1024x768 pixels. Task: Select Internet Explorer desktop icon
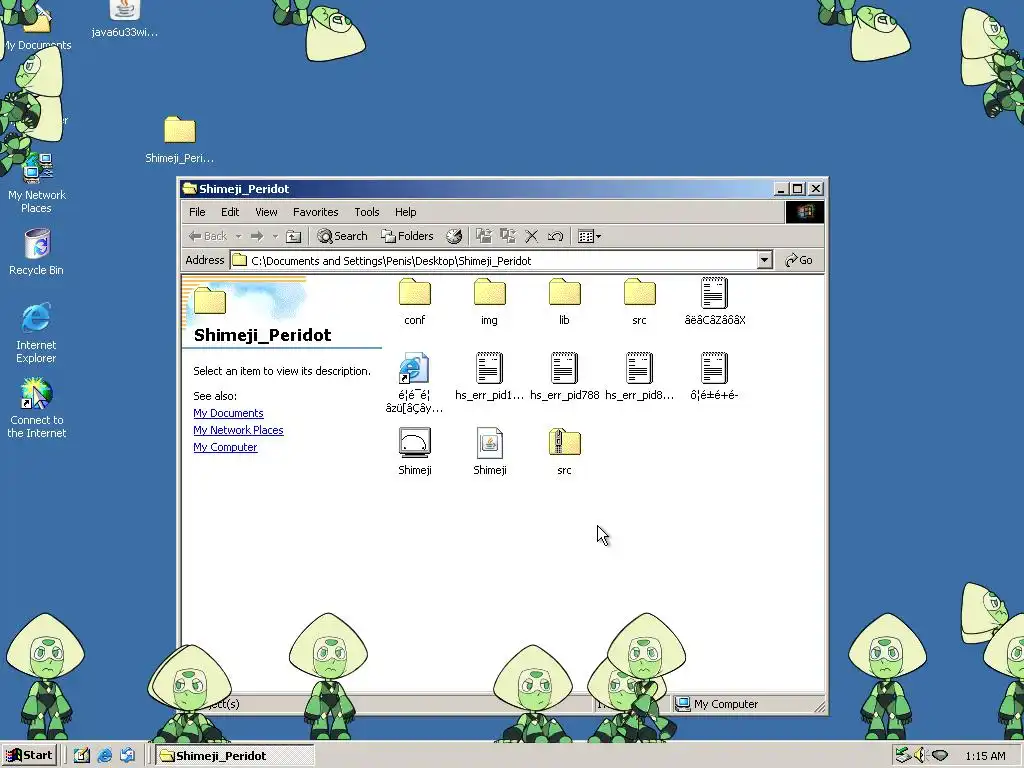pyautogui.click(x=37, y=332)
